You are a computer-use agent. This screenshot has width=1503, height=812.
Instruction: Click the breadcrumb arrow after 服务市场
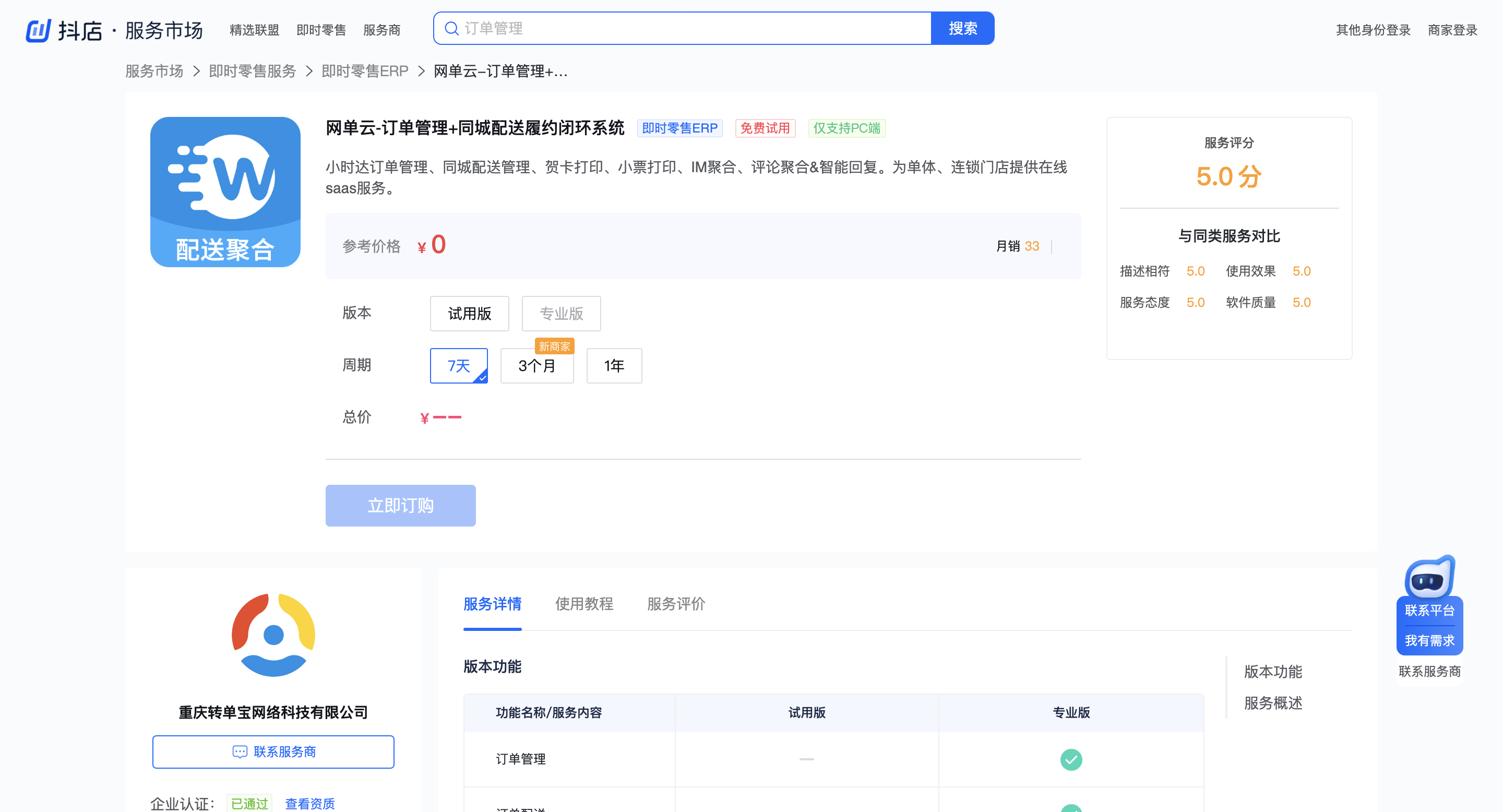pyautogui.click(x=196, y=71)
